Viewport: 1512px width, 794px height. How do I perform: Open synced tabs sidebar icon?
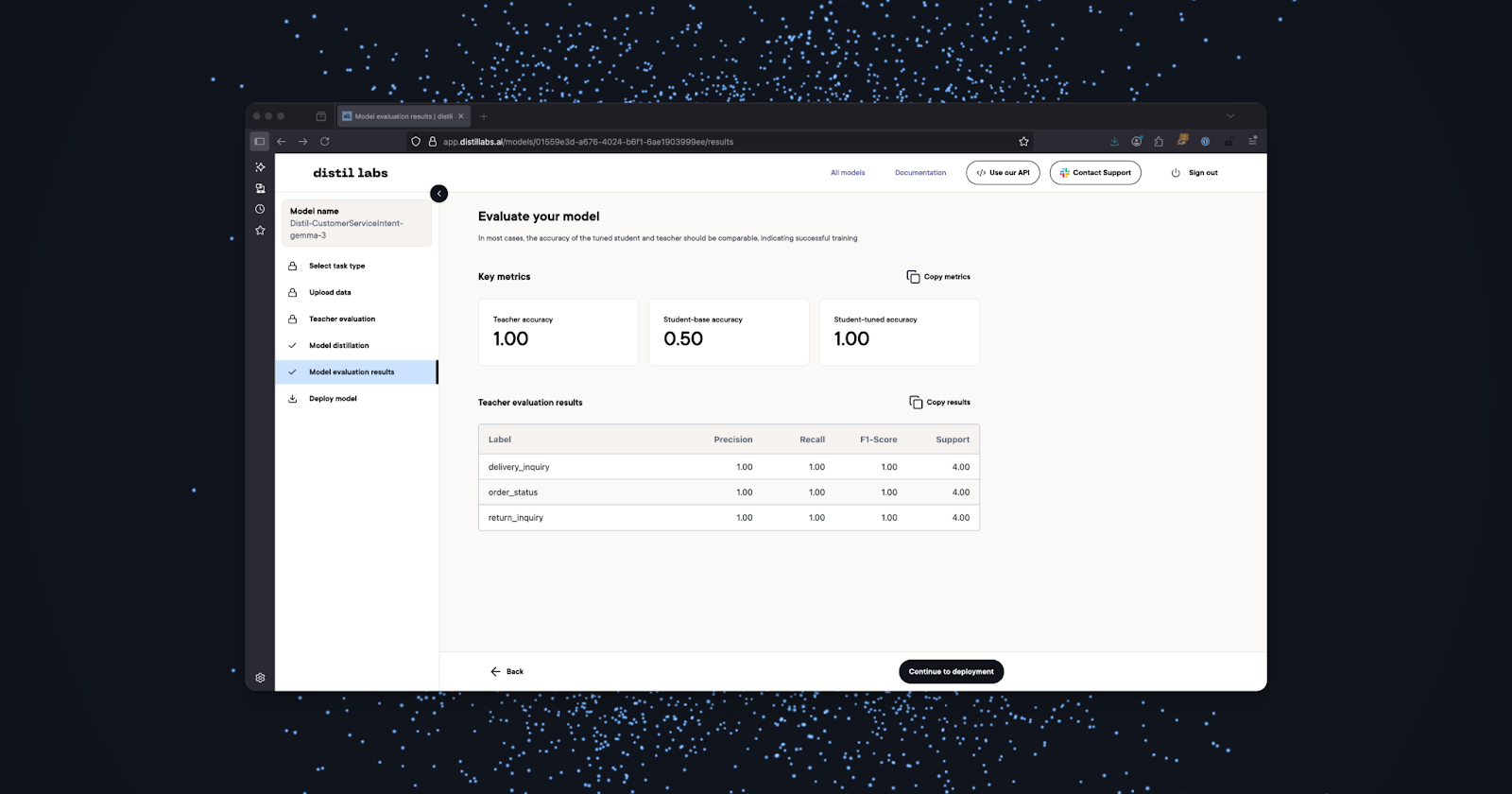pyautogui.click(x=260, y=188)
